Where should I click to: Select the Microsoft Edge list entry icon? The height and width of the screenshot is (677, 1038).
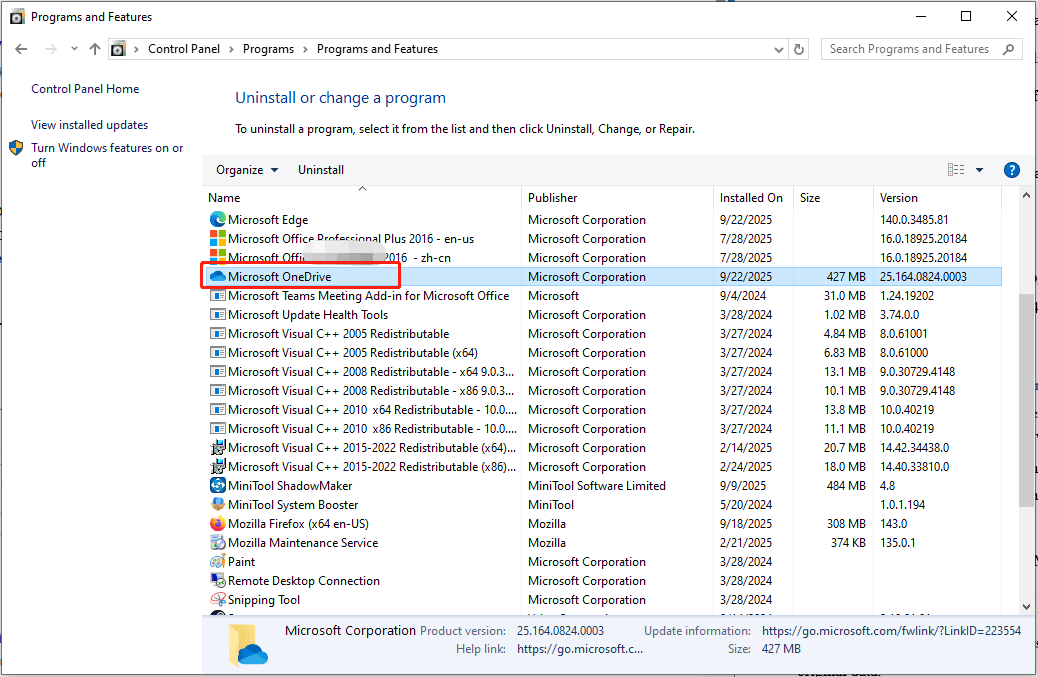[x=218, y=219]
